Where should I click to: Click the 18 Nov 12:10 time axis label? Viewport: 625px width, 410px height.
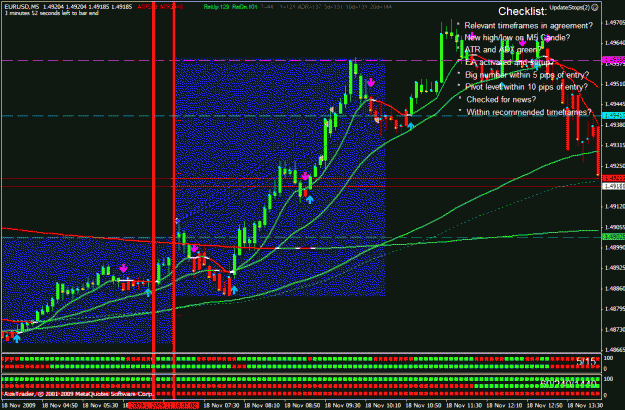[503, 406]
